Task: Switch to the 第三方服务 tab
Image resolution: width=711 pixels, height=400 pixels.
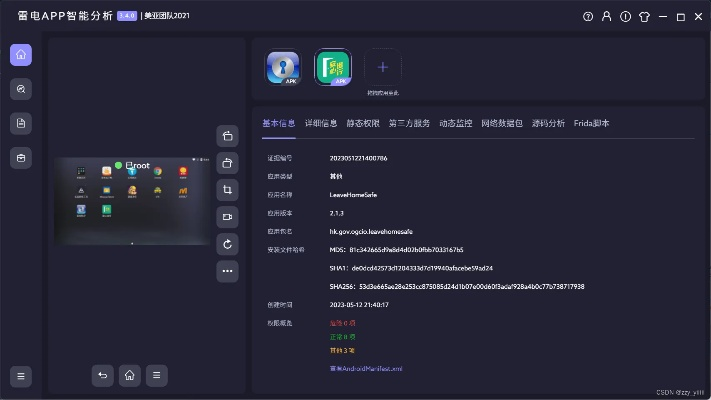Action: (x=409, y=123)
